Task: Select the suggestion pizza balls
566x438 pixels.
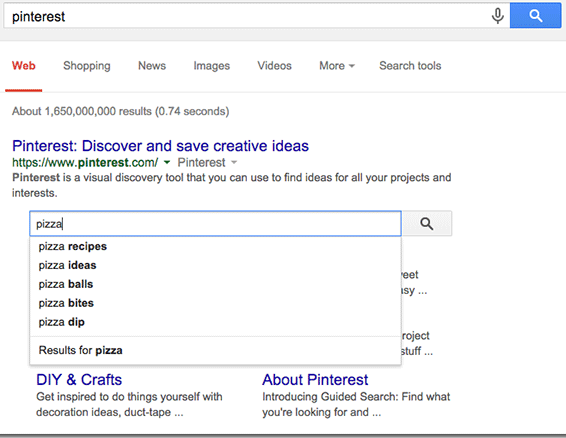Action: pos(215,284)
